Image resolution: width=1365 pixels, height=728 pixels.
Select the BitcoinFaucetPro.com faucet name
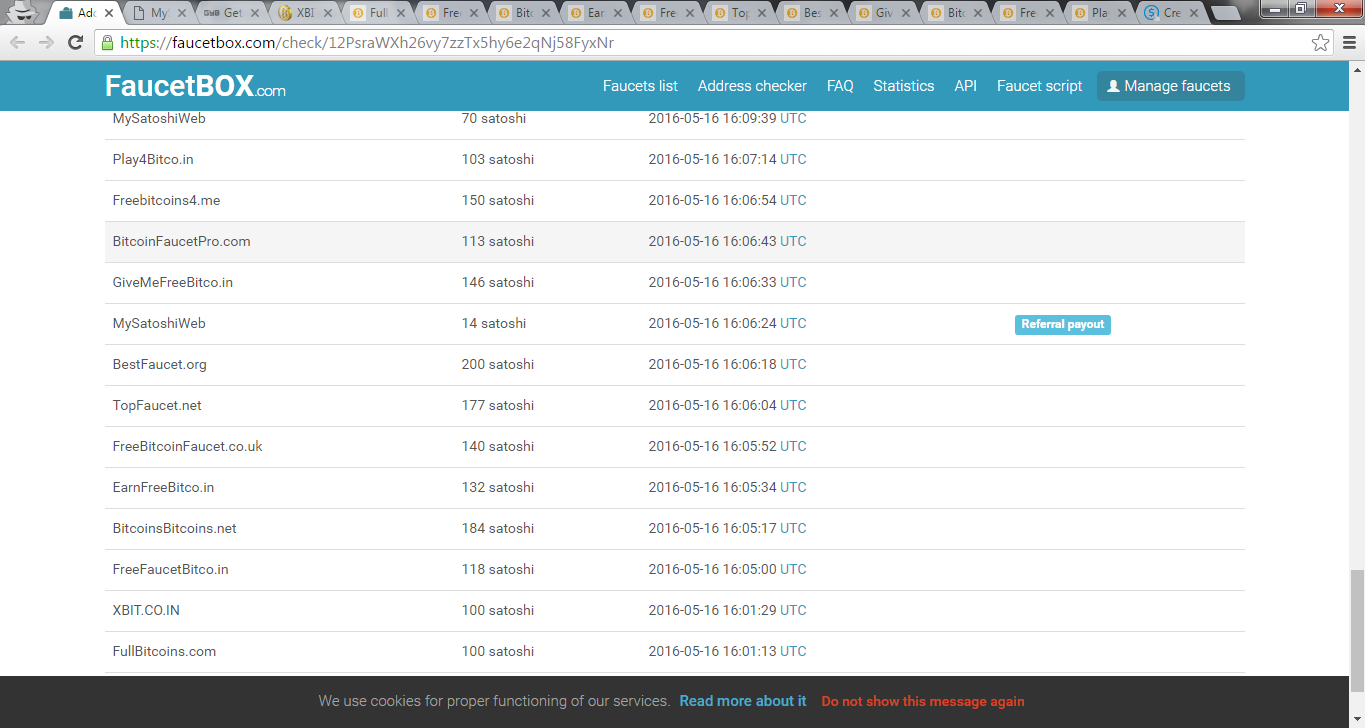click(x=182, y=241)
